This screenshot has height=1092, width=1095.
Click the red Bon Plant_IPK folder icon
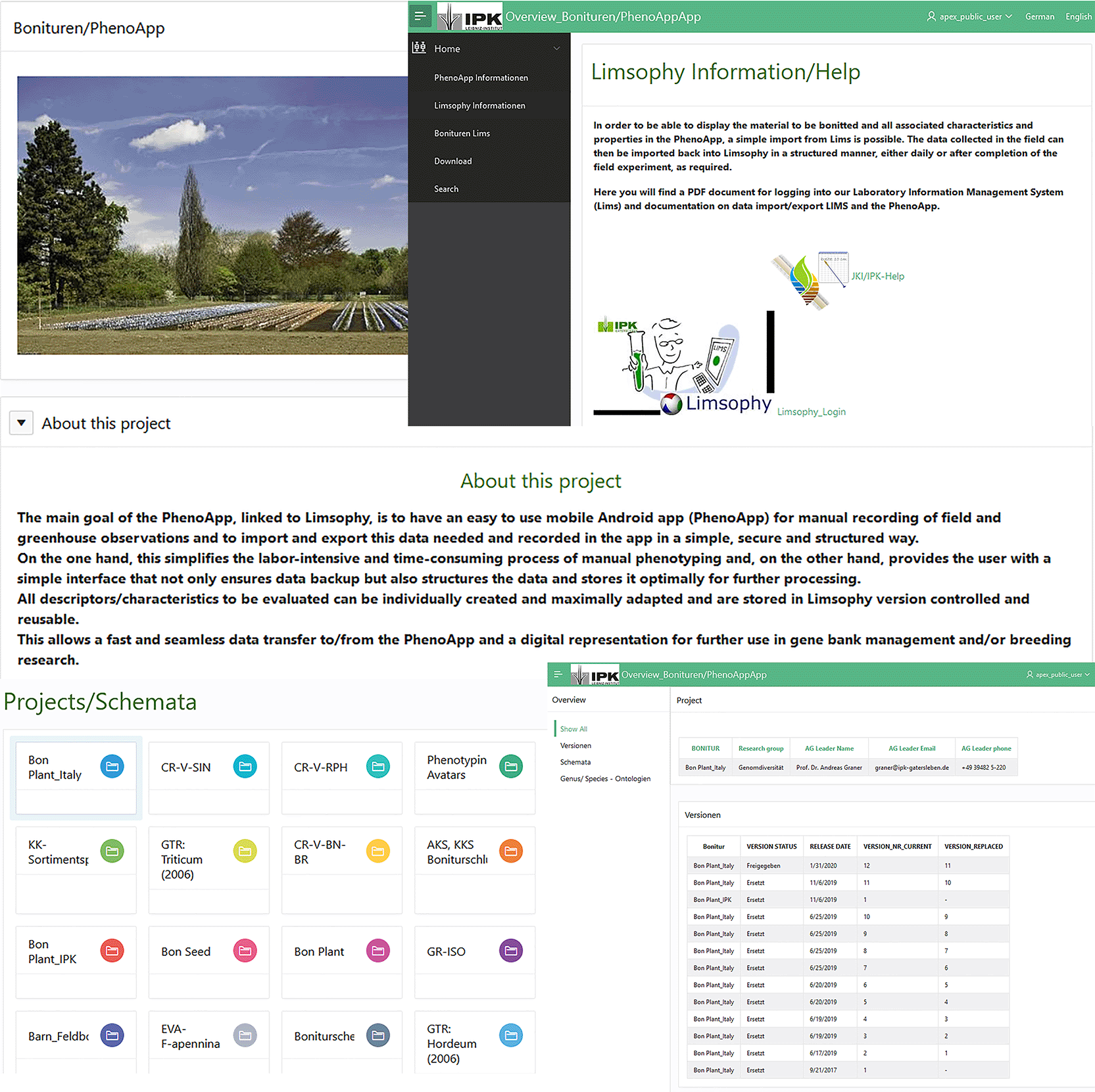coord(112,951)
